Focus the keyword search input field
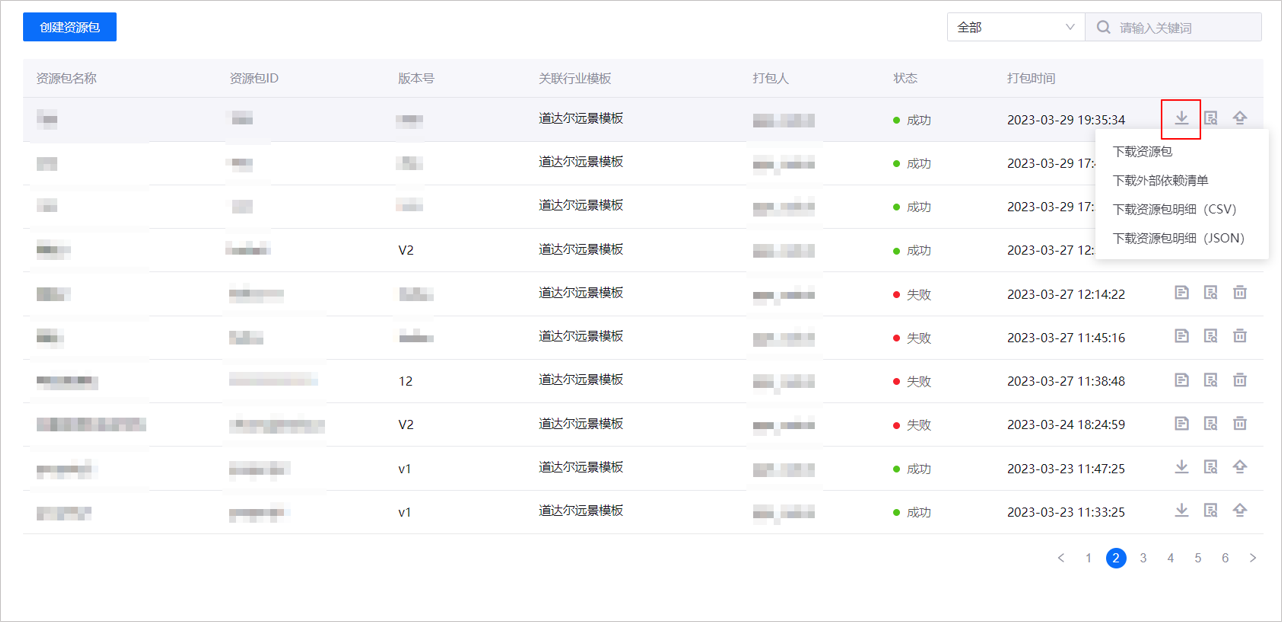This screenshot has height=622, width=1282. click(1185, 27)
